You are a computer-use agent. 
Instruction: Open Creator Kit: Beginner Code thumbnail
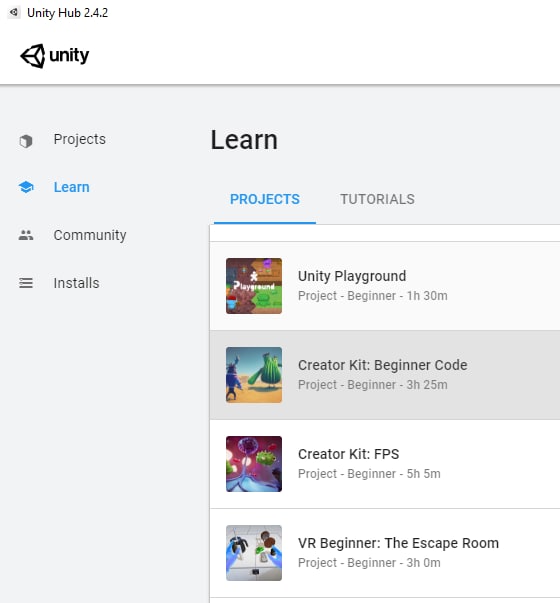254,375
